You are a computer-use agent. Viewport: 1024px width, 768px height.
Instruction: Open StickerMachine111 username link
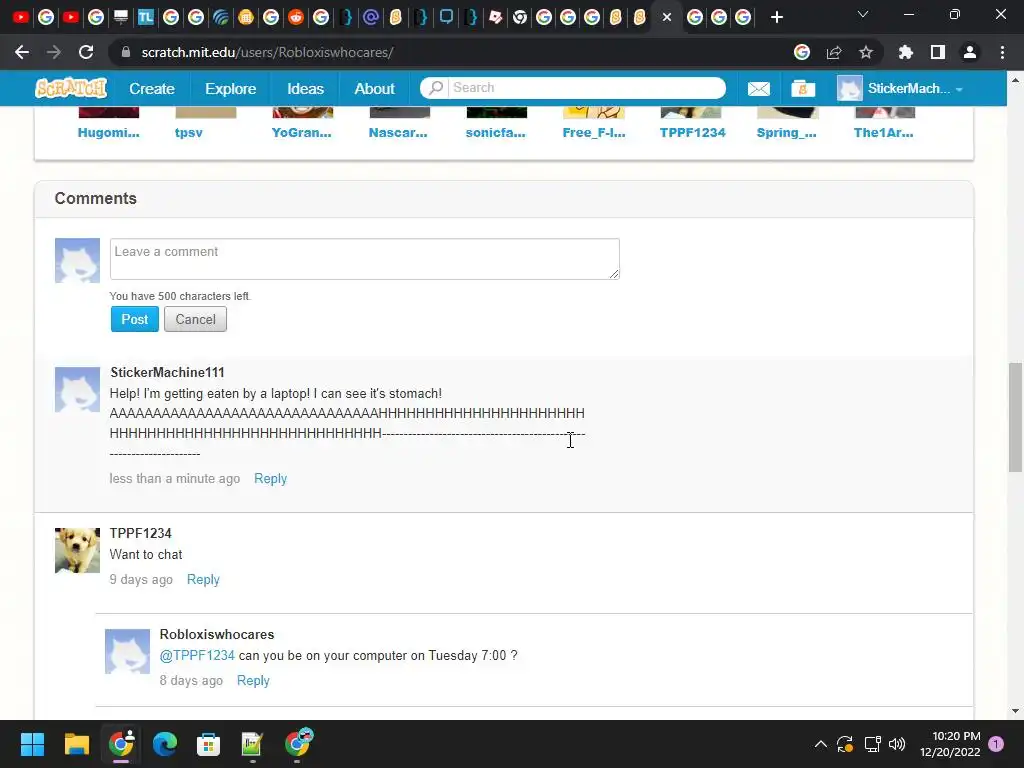(167, 372)
